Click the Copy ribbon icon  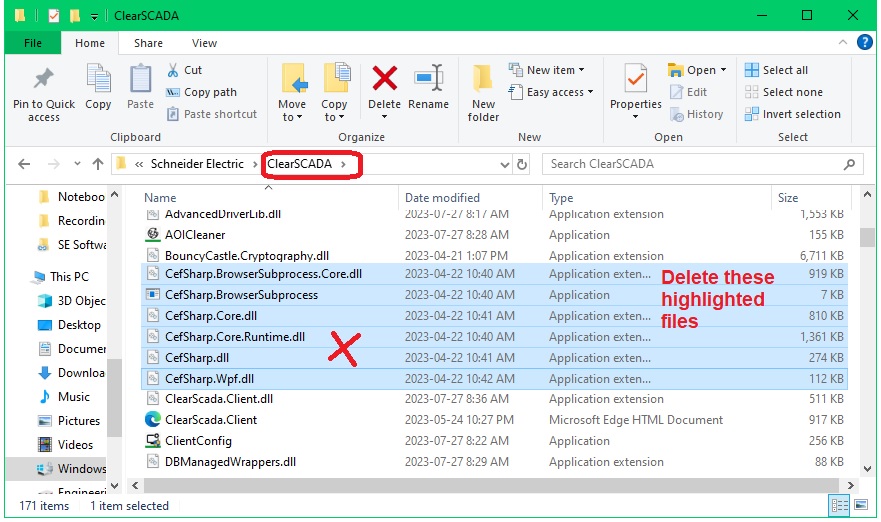click(98, 79)
